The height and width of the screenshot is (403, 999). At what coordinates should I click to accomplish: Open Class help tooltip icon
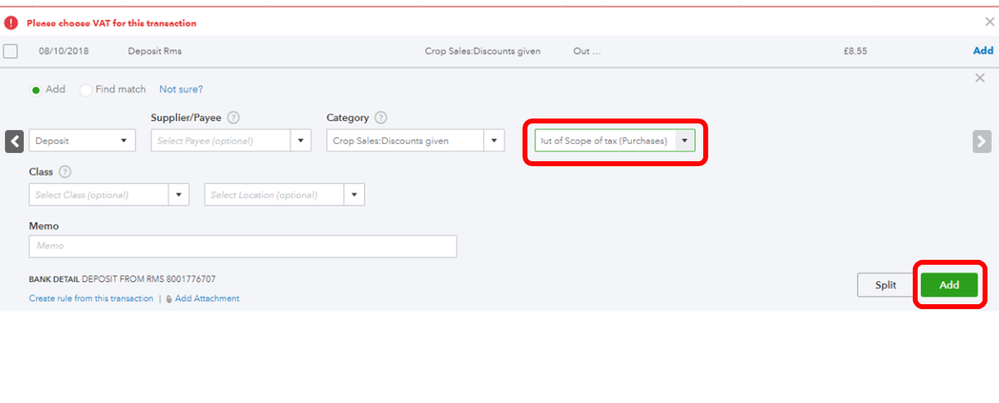click(x=65, y=172)
